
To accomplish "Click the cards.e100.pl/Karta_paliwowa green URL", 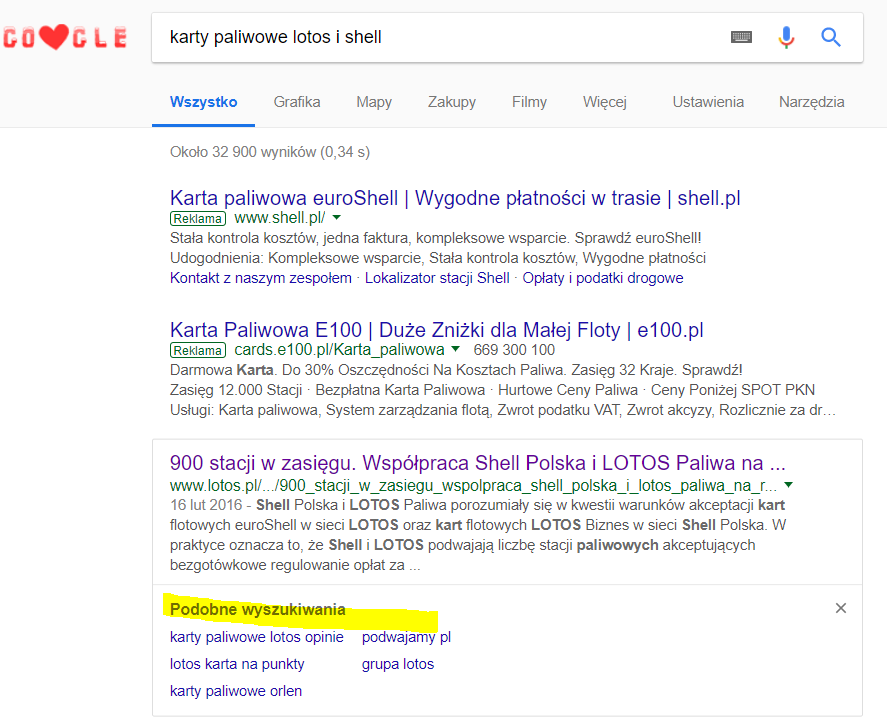I will [339, 350].
